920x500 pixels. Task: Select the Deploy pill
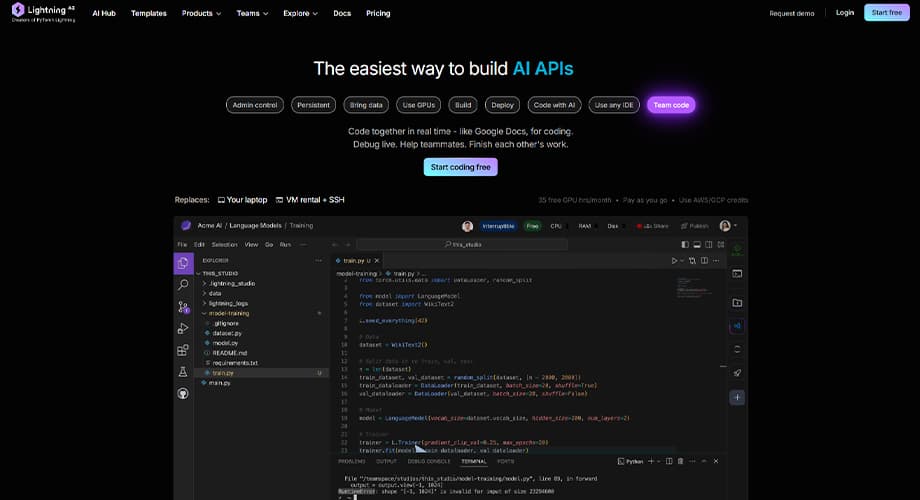pos(502,105)
